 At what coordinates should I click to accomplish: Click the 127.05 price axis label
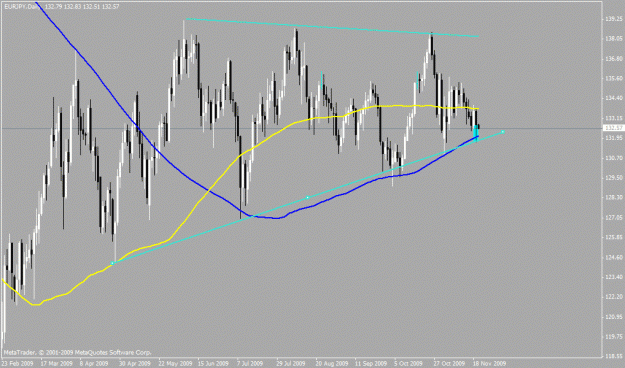coord(614,218)
